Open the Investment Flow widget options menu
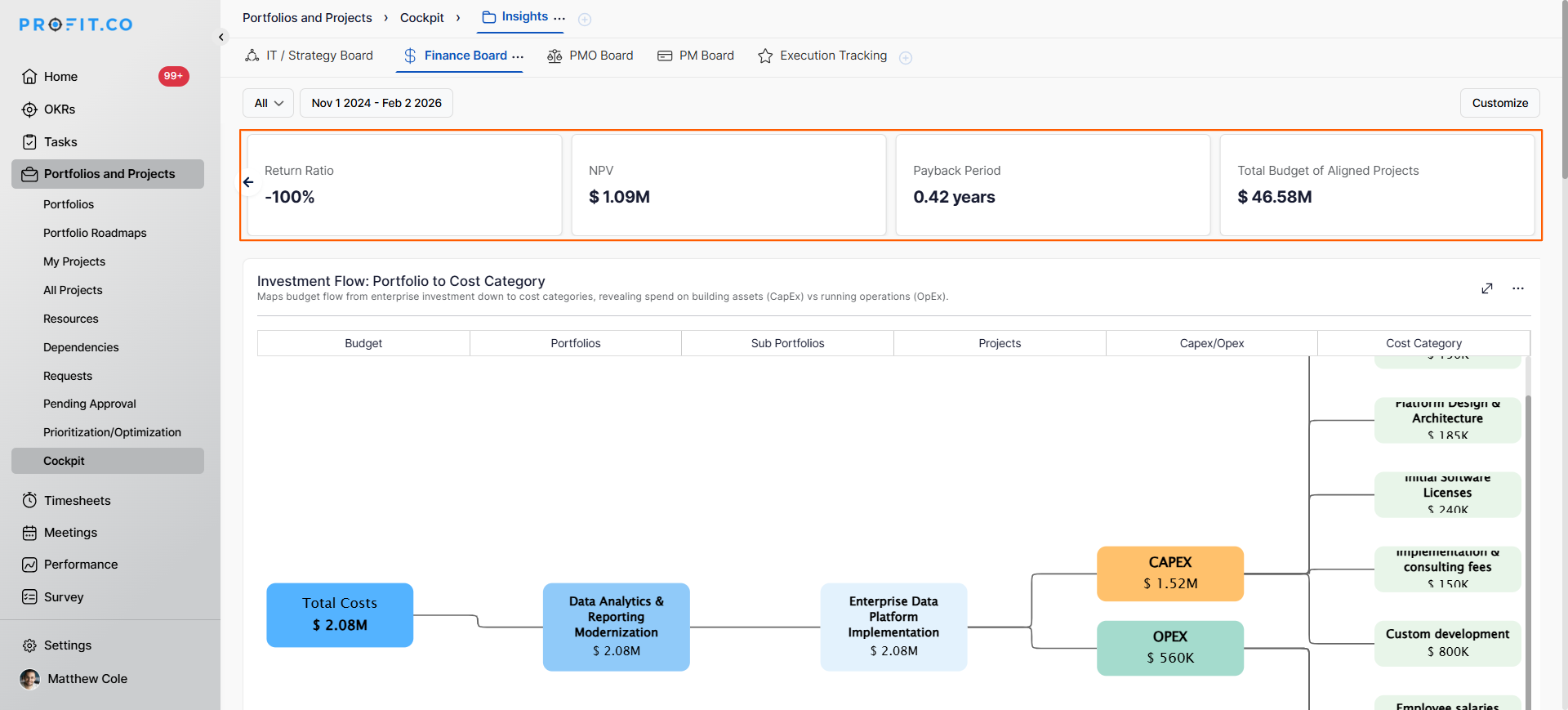Viewport: 1568px width, 710px height. tap(1517, 288)
